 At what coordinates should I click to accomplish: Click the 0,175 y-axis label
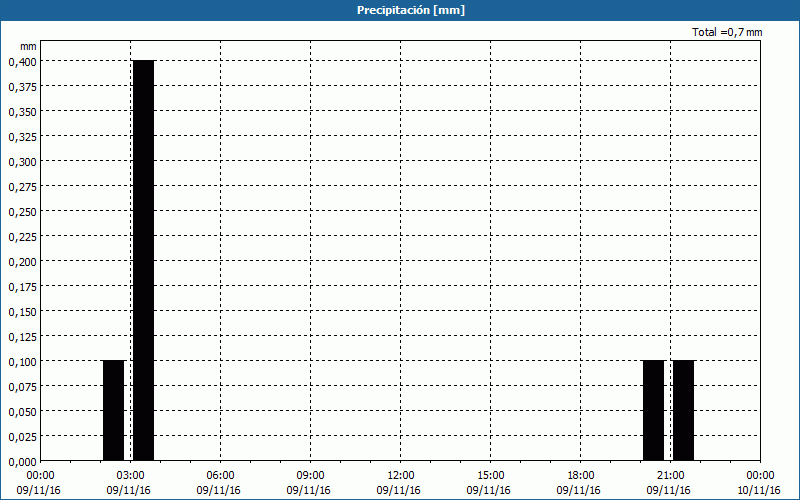tap(22, 287)
